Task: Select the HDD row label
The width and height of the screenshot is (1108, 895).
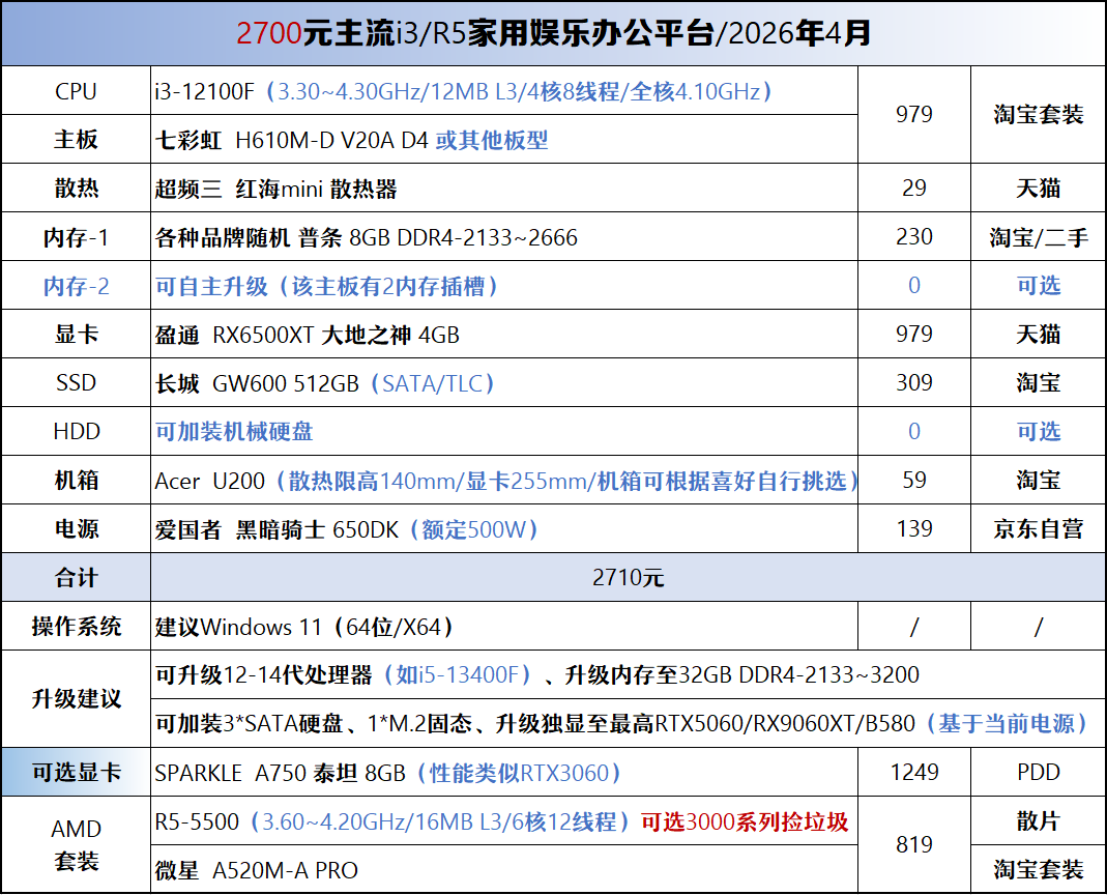Action: coord(76,431)
